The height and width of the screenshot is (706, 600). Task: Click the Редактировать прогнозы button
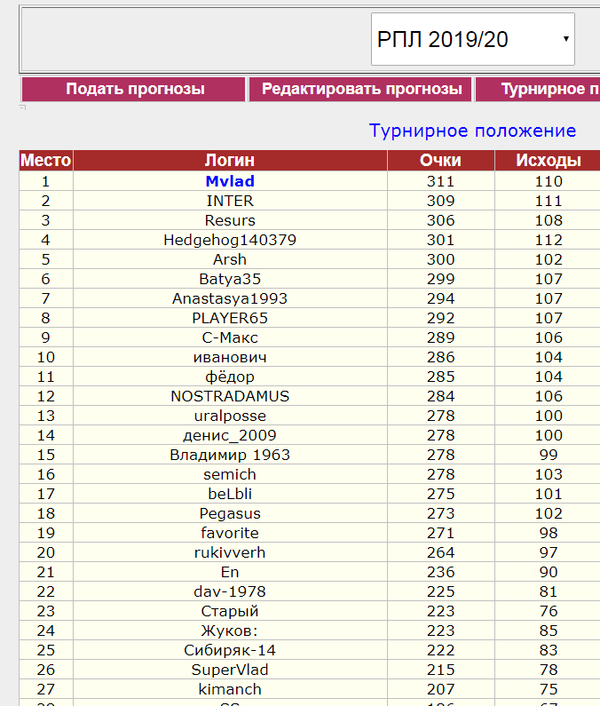click(361, 89)
